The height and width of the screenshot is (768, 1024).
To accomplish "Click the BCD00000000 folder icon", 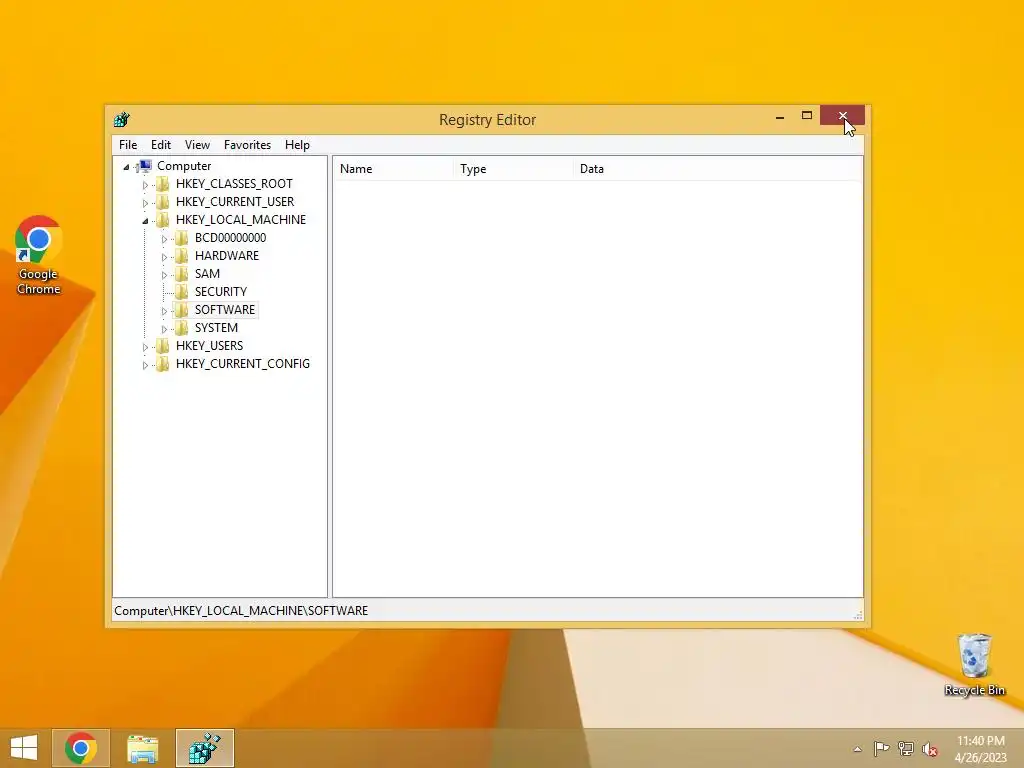I will pos(182,238).
